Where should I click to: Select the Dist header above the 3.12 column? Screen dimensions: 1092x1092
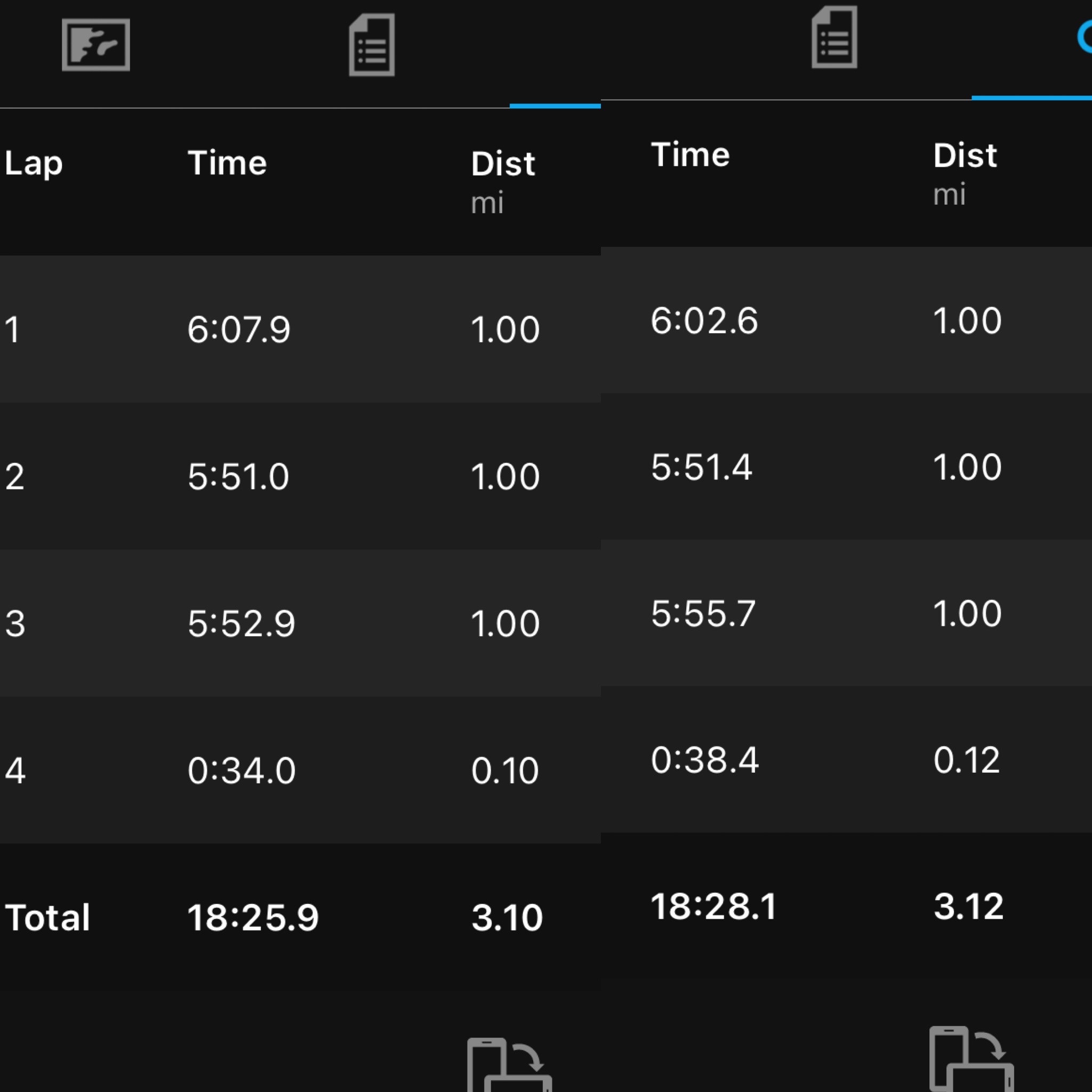coord(965,156)
